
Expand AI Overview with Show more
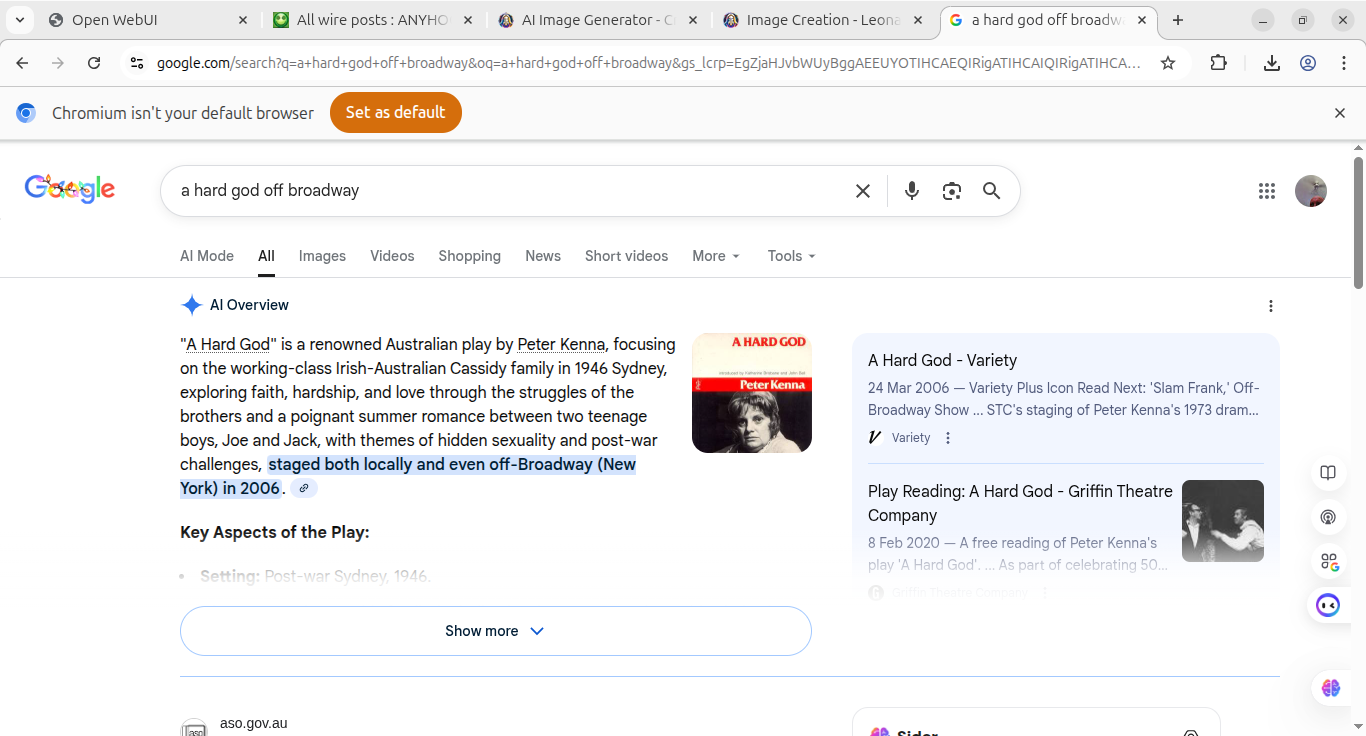click(x=495, y=631)
